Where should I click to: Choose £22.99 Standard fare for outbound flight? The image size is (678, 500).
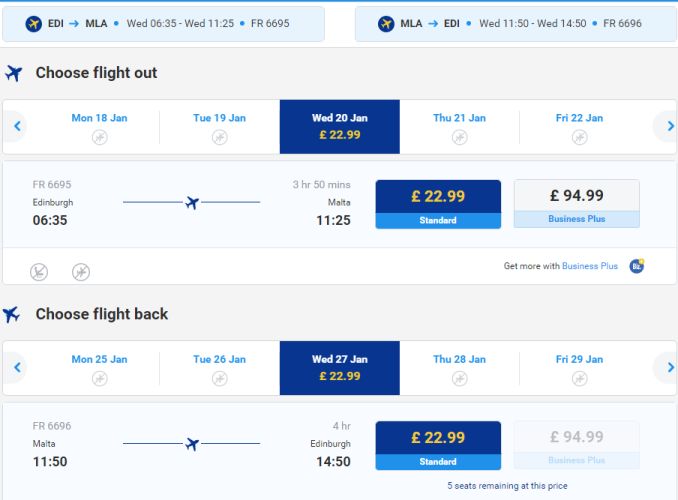[438, 204]
